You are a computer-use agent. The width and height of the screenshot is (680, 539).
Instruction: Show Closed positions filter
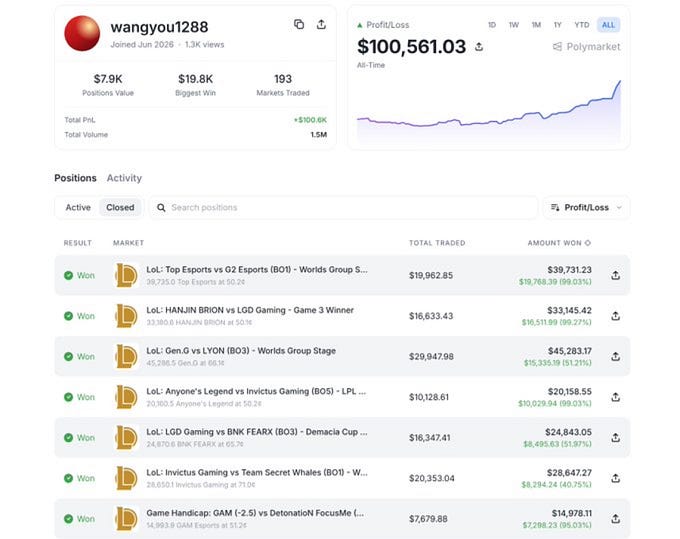point(120,207)
